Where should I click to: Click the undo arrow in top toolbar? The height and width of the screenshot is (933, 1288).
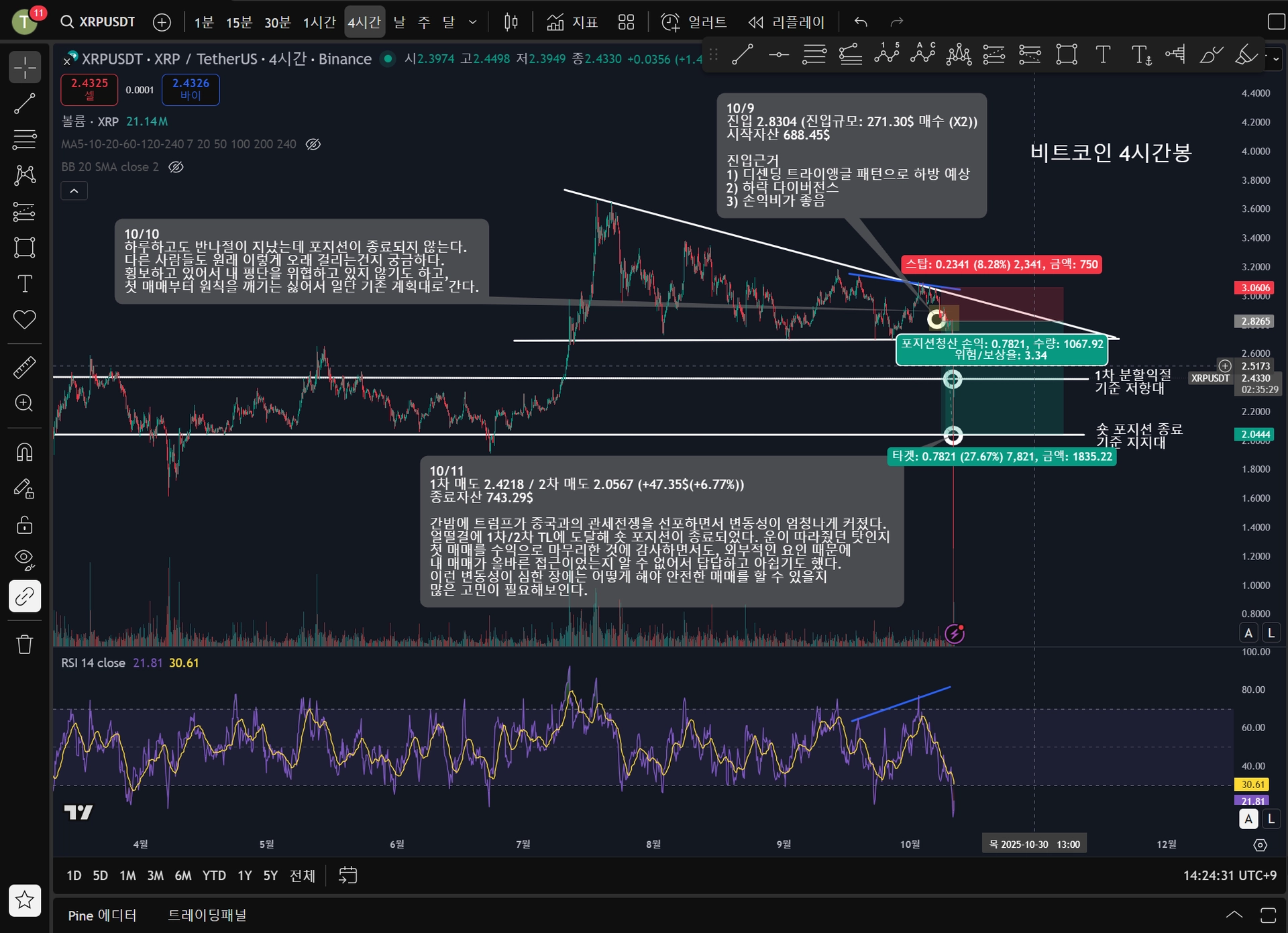pos(861,22)
